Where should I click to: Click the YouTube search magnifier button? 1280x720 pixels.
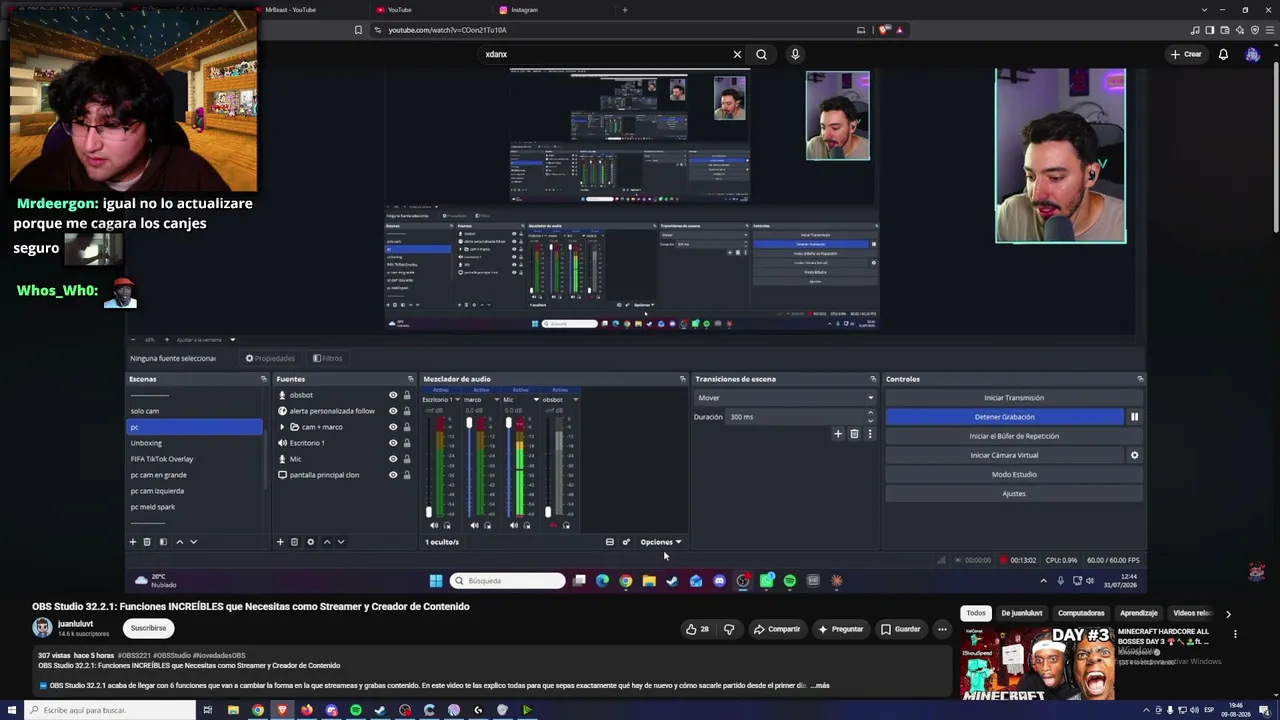point(761,54)
